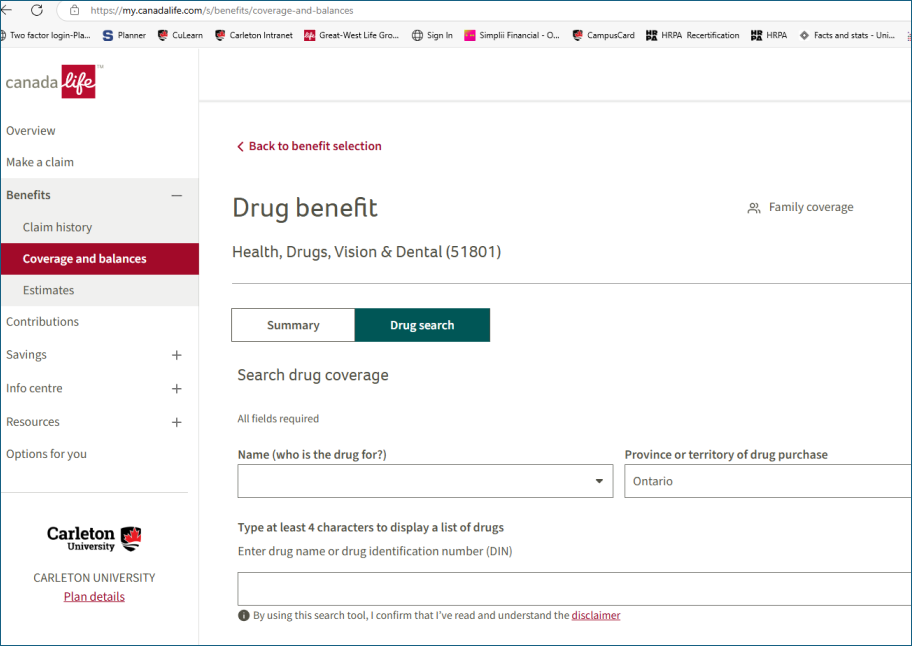The image size is (912, 646).
Task: Open Claim history in the sidebar
Action: pyautogui.click(x=57, y=227)
